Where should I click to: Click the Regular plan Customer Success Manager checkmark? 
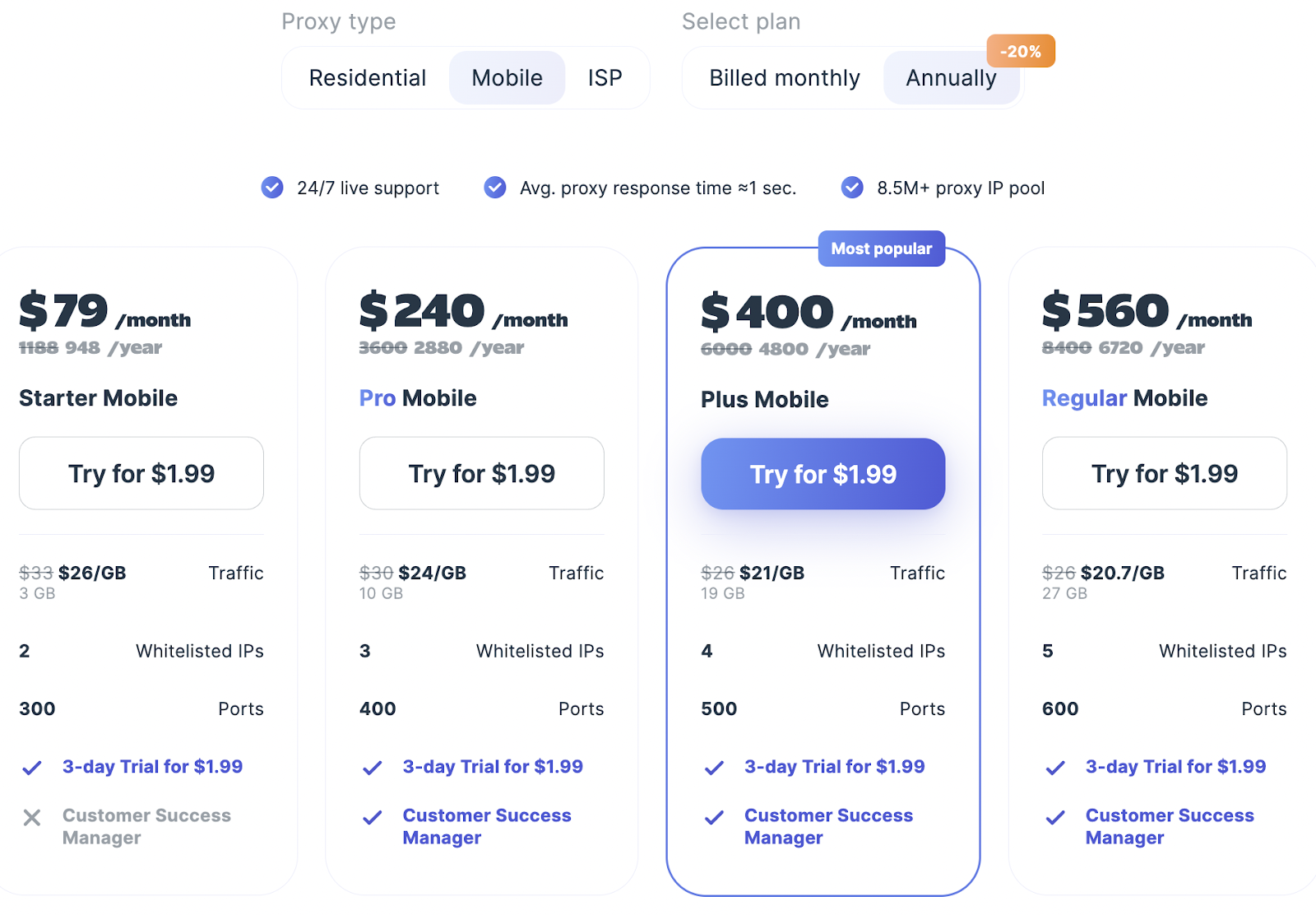pos(1055,817)
